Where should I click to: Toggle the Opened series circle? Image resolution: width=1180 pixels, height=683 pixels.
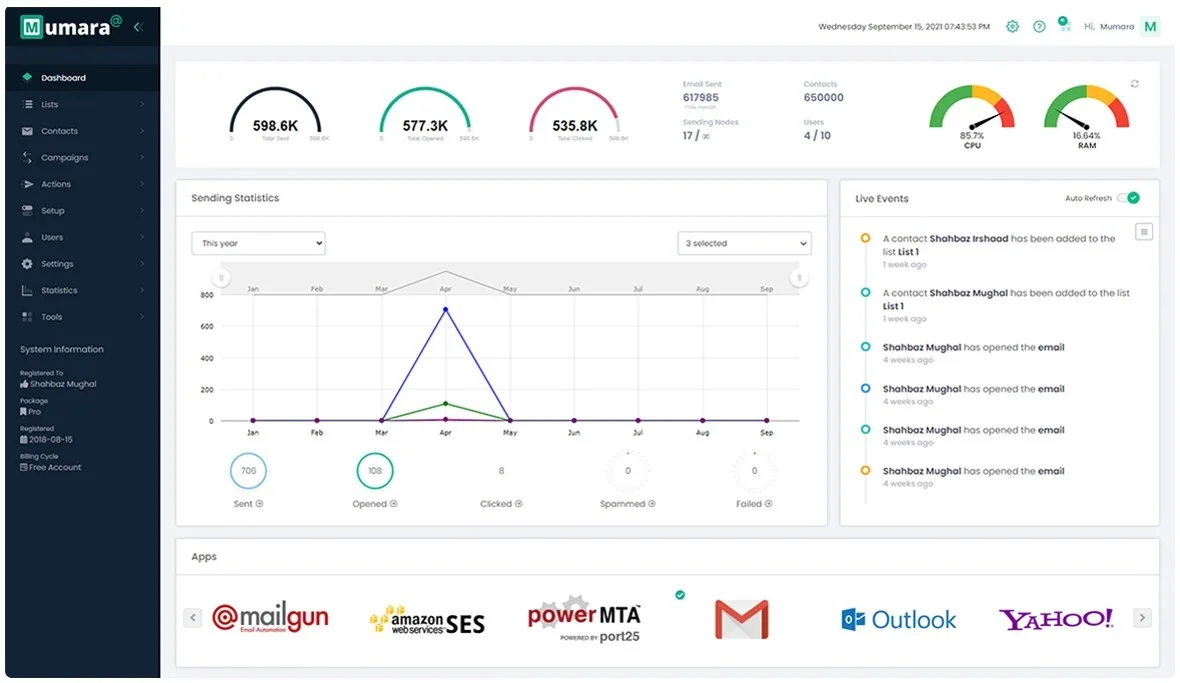375,471
